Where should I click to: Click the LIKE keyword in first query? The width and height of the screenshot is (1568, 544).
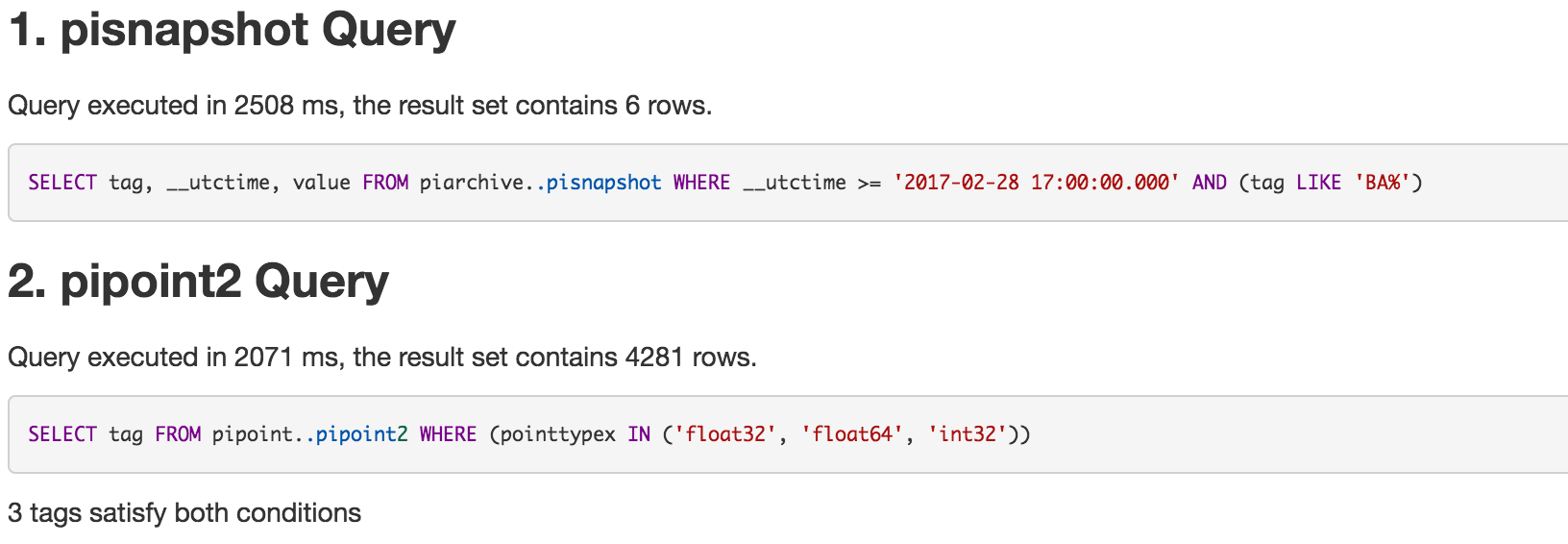(x=1318, y=183)
